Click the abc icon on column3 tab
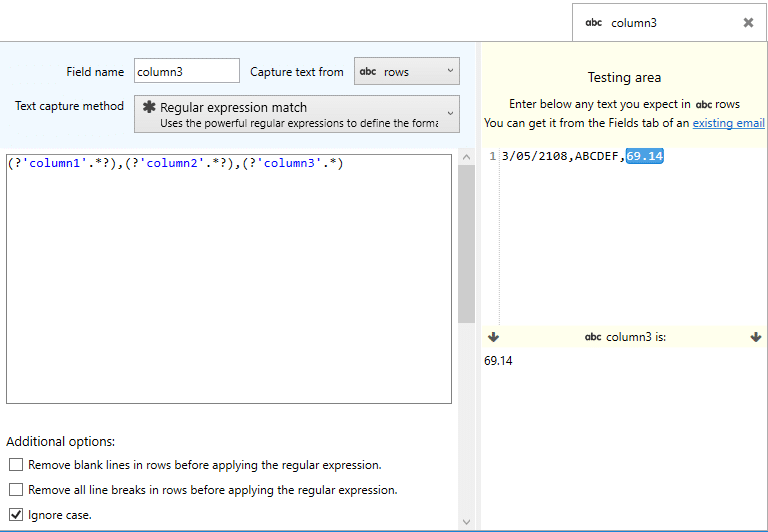Image resolution: width=768 pixels, height=532 pixels. pos(594,23)
